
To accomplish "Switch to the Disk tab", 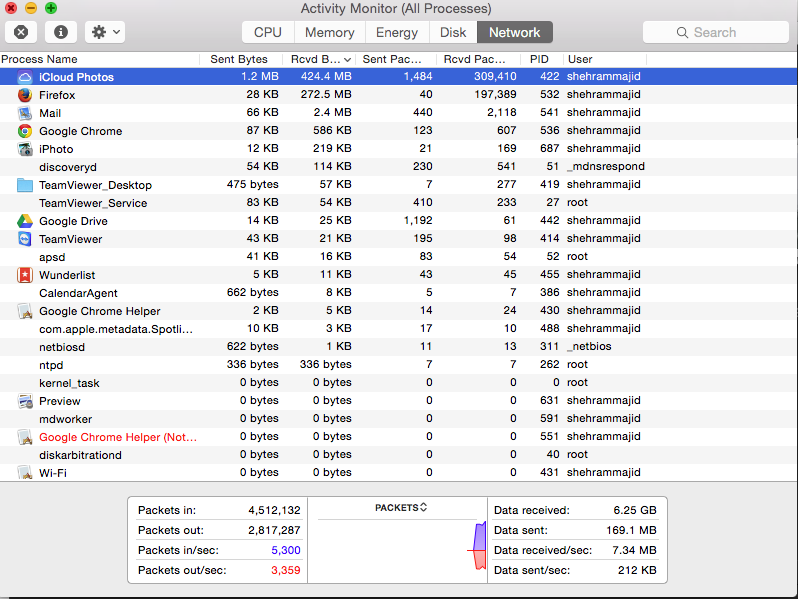I will point(453,32).
